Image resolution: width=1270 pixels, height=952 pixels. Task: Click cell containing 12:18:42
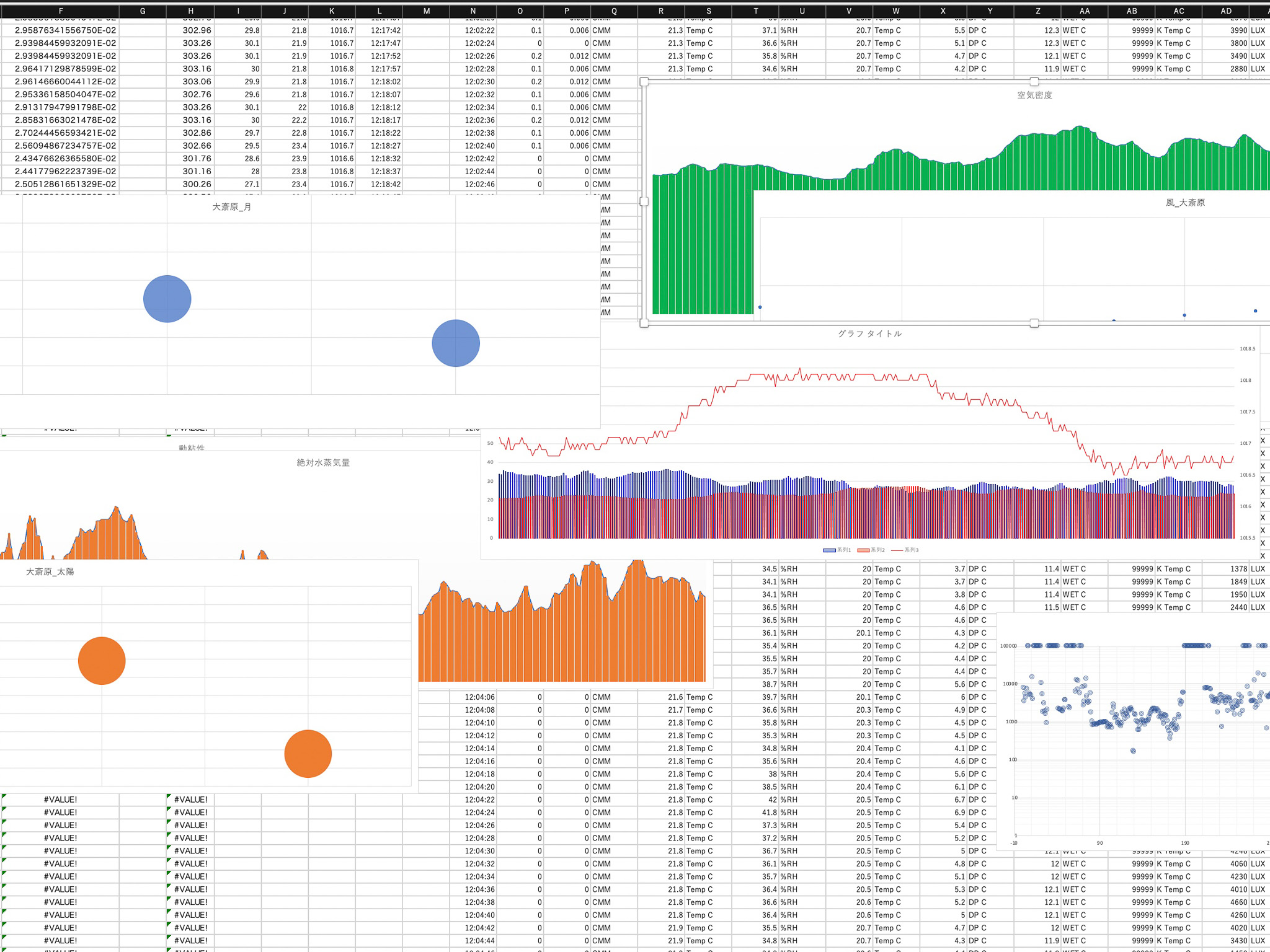[379, 184]
